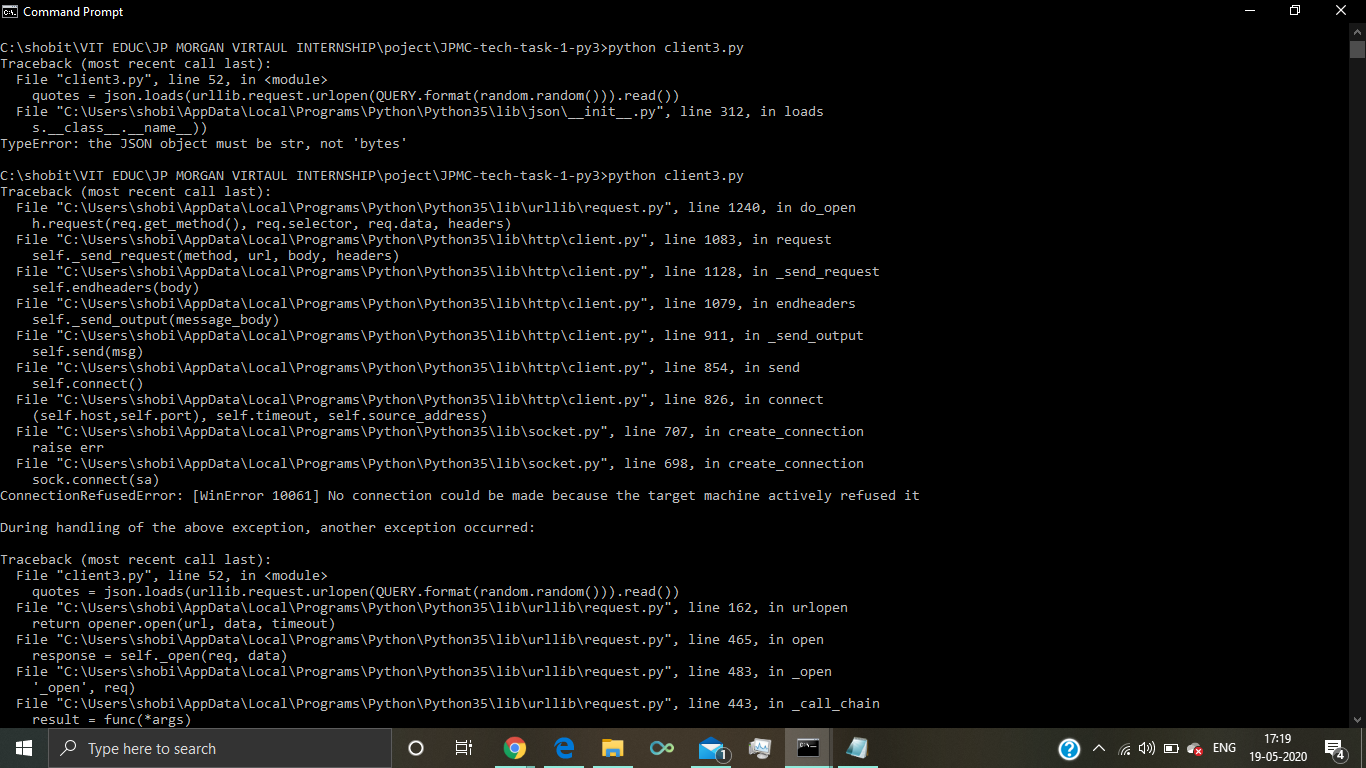Open the Action Center notifications icon
Viewport: 1366px width, 768px height.
[x=1334, y=748]
